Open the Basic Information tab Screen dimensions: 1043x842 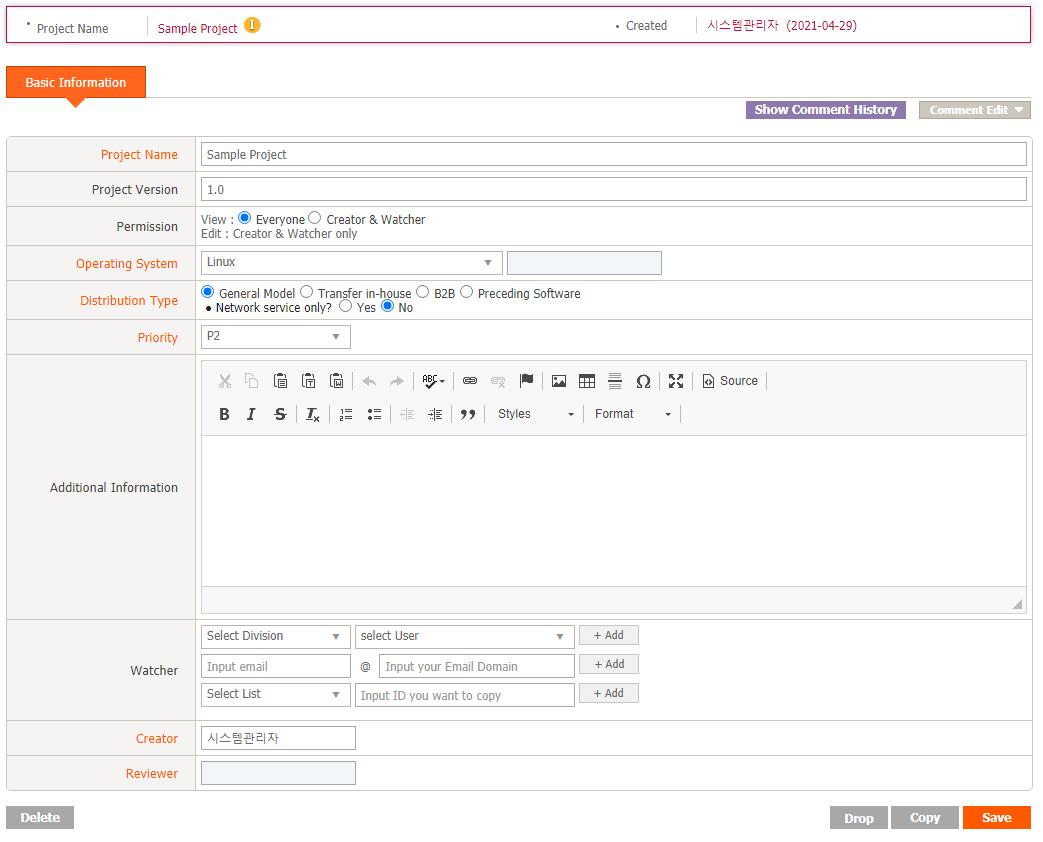point(76,82)
